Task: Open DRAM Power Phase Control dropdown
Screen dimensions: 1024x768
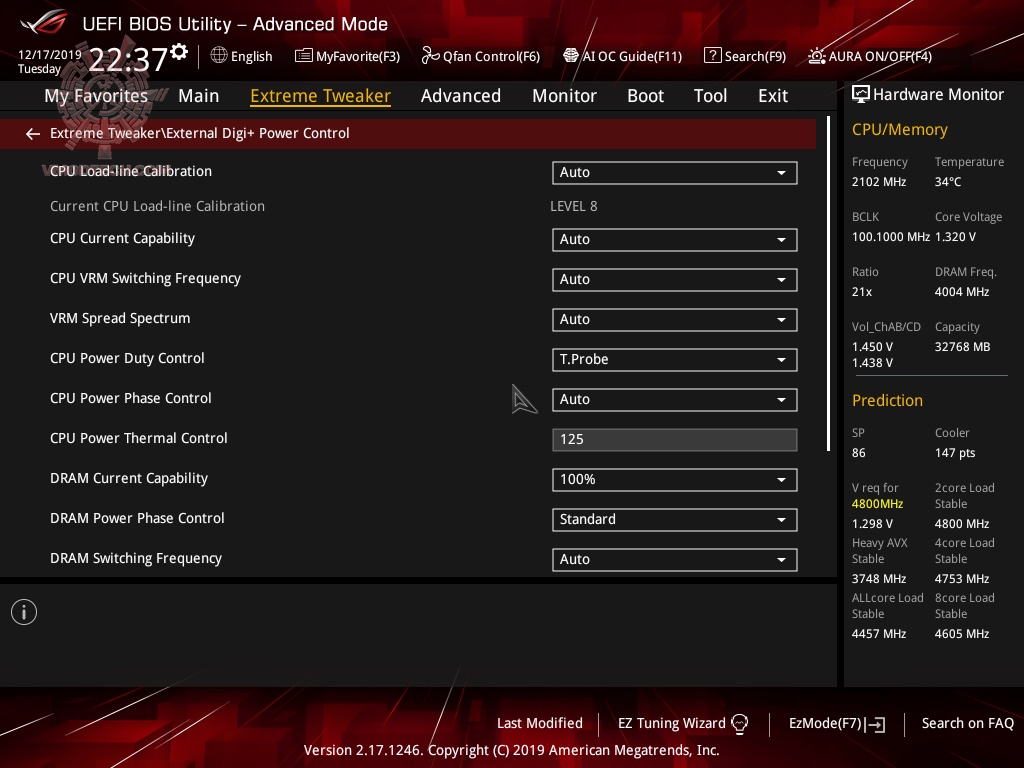Action: pos(675,519)
